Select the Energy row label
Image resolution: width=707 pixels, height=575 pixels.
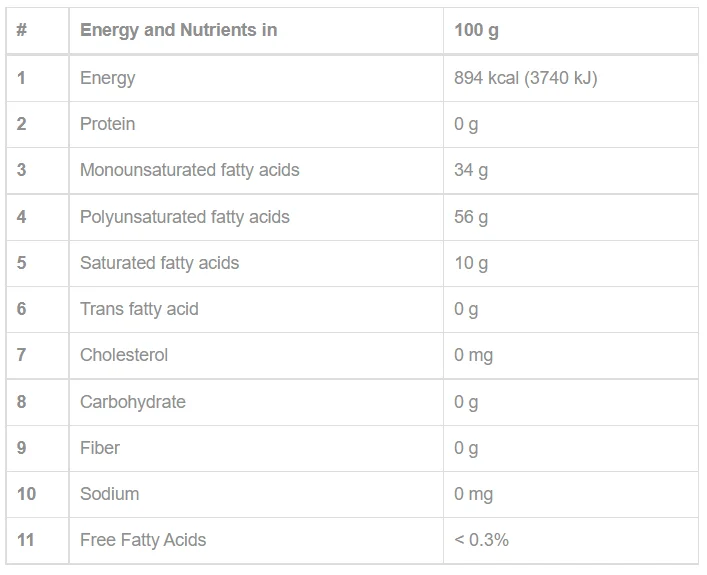click(107, 78)
